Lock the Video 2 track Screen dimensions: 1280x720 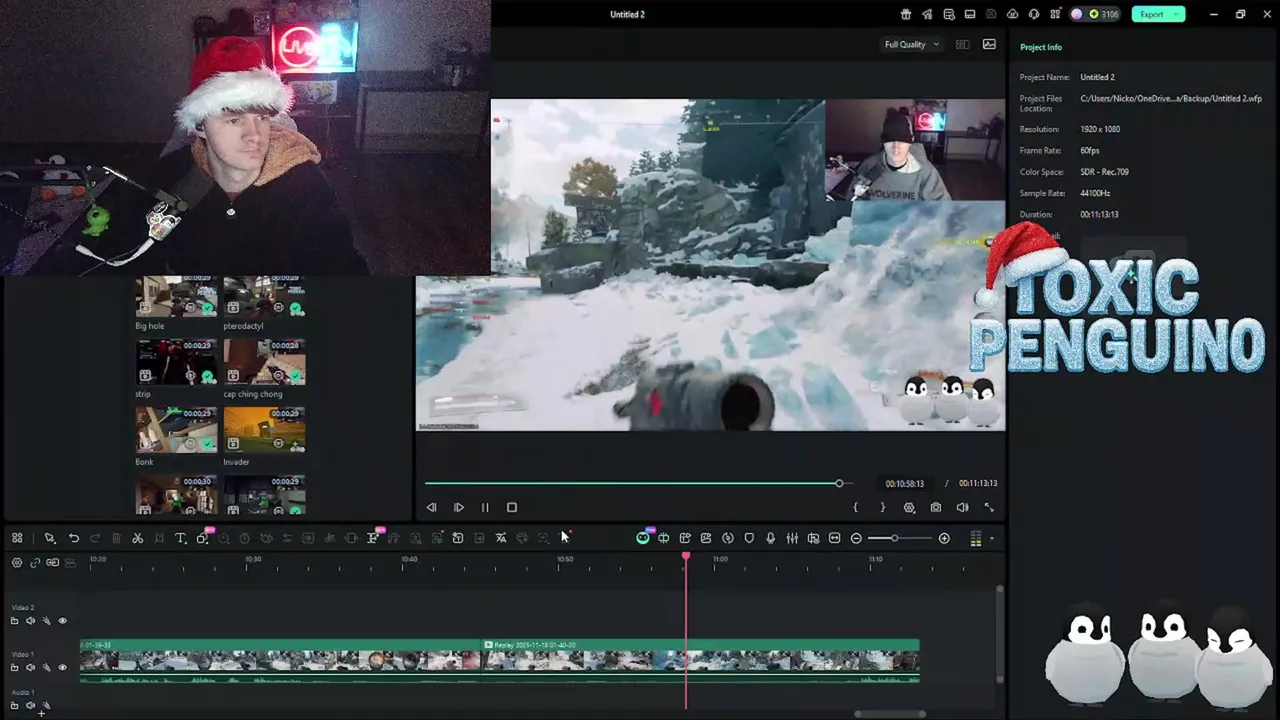14,621
